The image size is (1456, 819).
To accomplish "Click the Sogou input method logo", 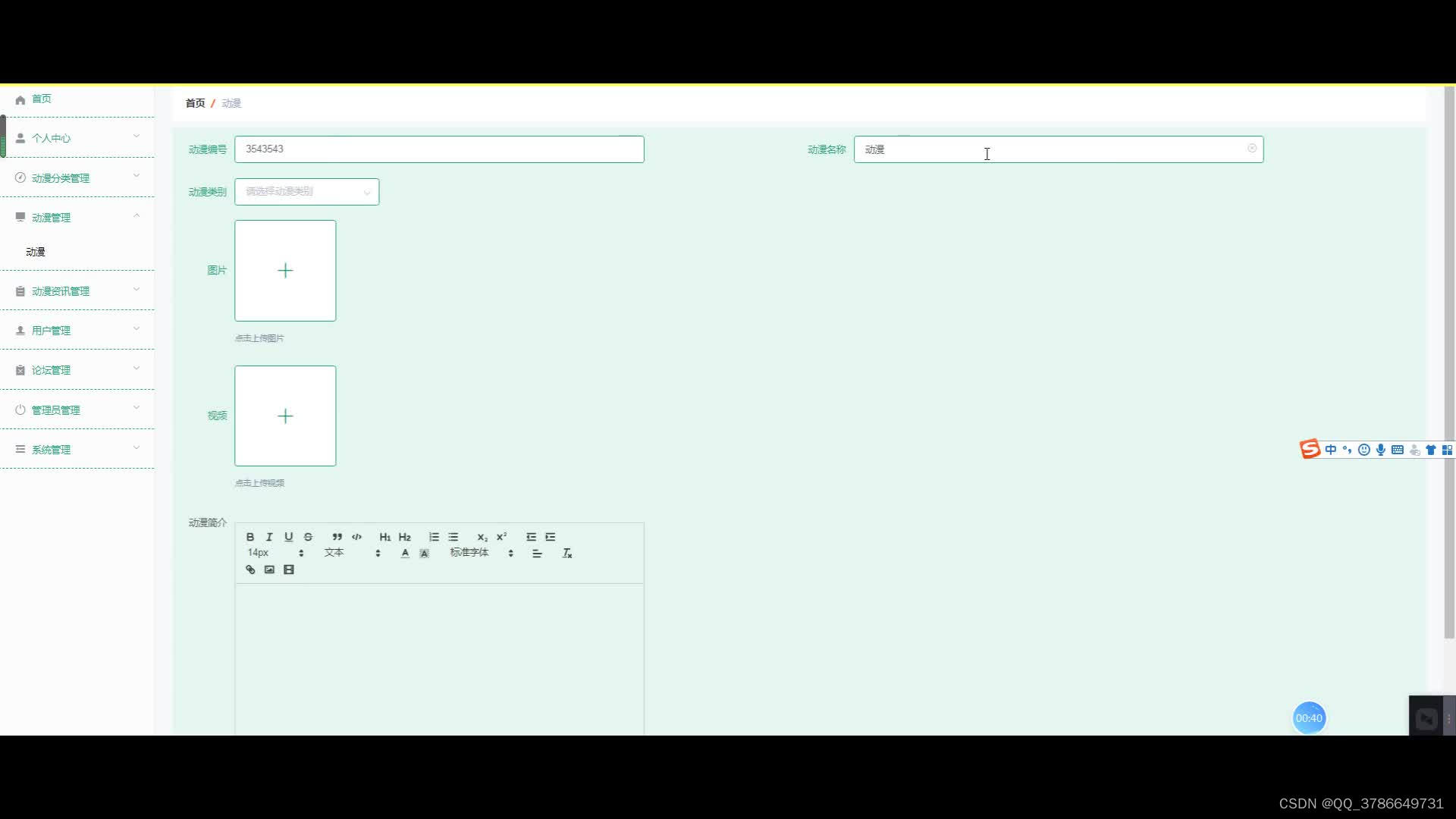I will click(1310, 450).
